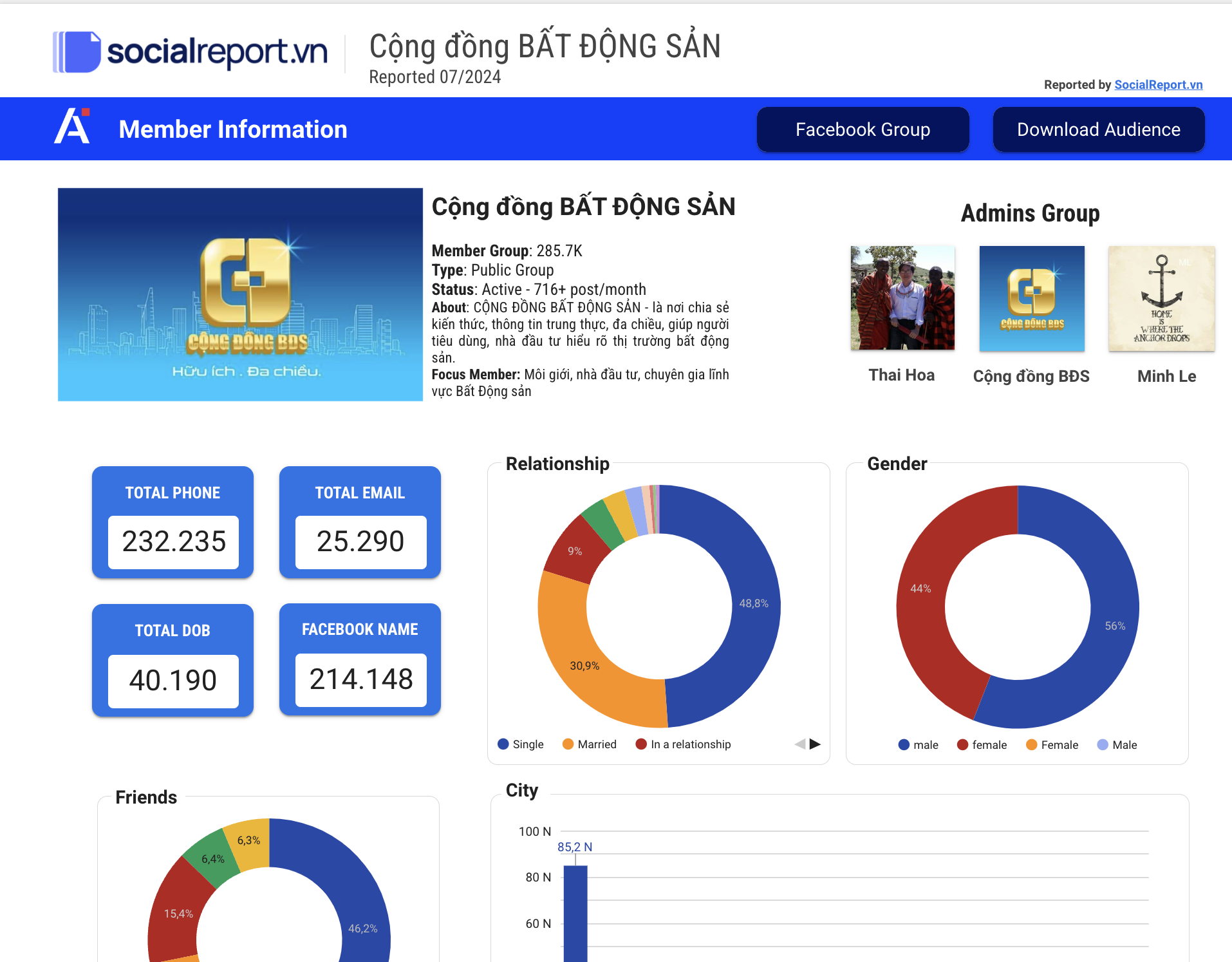1232x962 pixels.
Task: View Cộng đồng BĐS admin avatar
Action: (1032, 298)
